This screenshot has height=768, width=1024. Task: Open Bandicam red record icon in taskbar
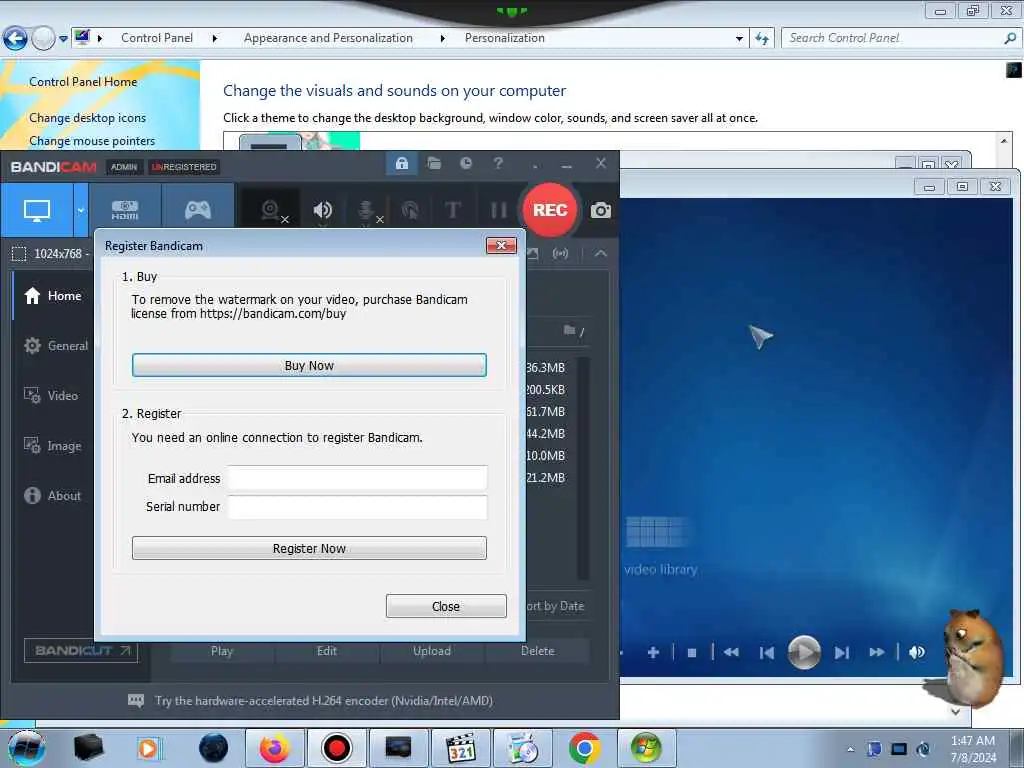click(x=337, y=748)
